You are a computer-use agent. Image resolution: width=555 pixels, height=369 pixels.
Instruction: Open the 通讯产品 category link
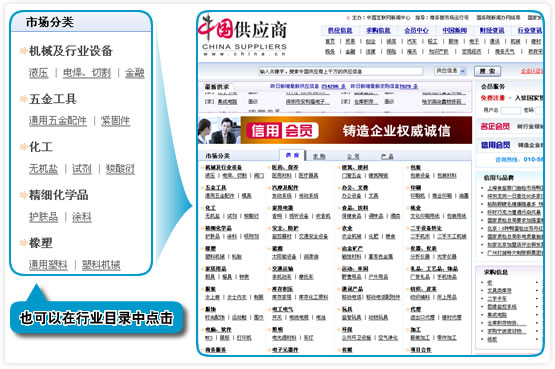pyautogui.click(x=352, y=289)
